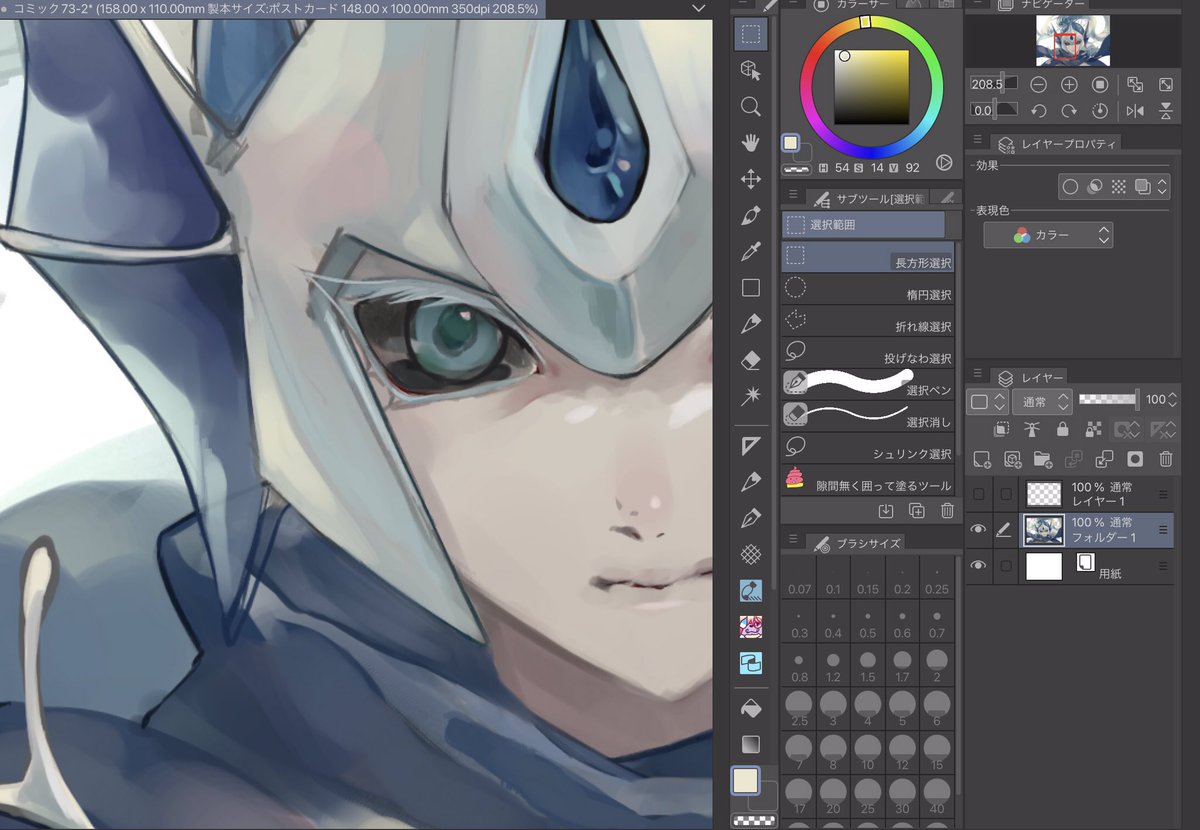Image resolution: width=1200 pixels, height=830 pixels.
Task: Select the rectangular Selection tool in the toolbar
Action: (750, 34)
